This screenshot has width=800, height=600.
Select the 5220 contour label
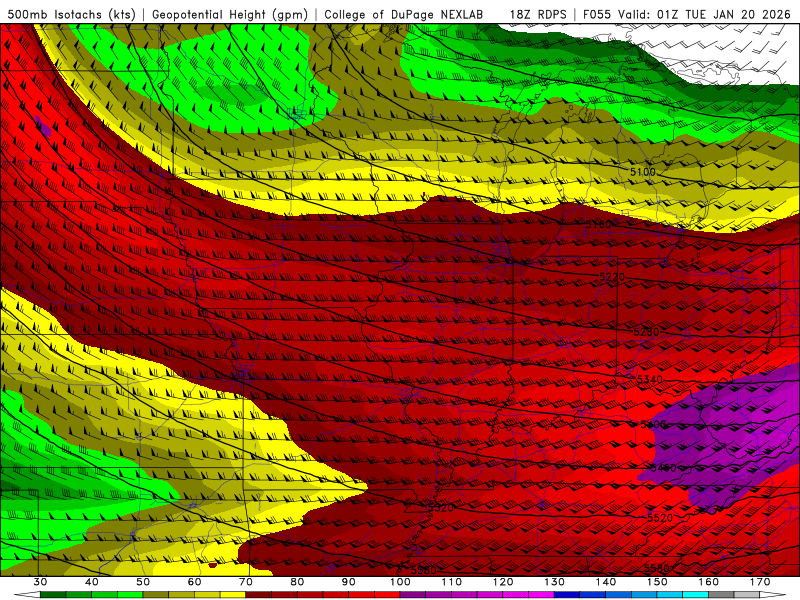coord(612,277)
